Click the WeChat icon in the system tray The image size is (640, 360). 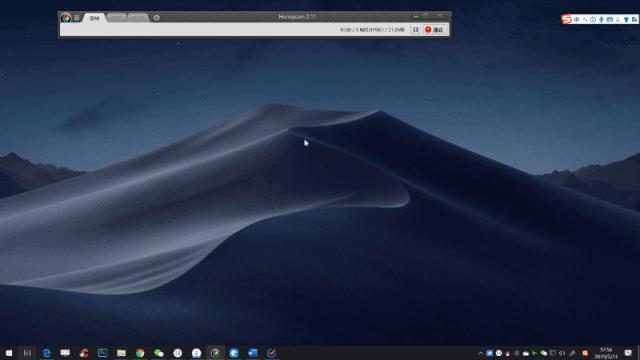543,353
